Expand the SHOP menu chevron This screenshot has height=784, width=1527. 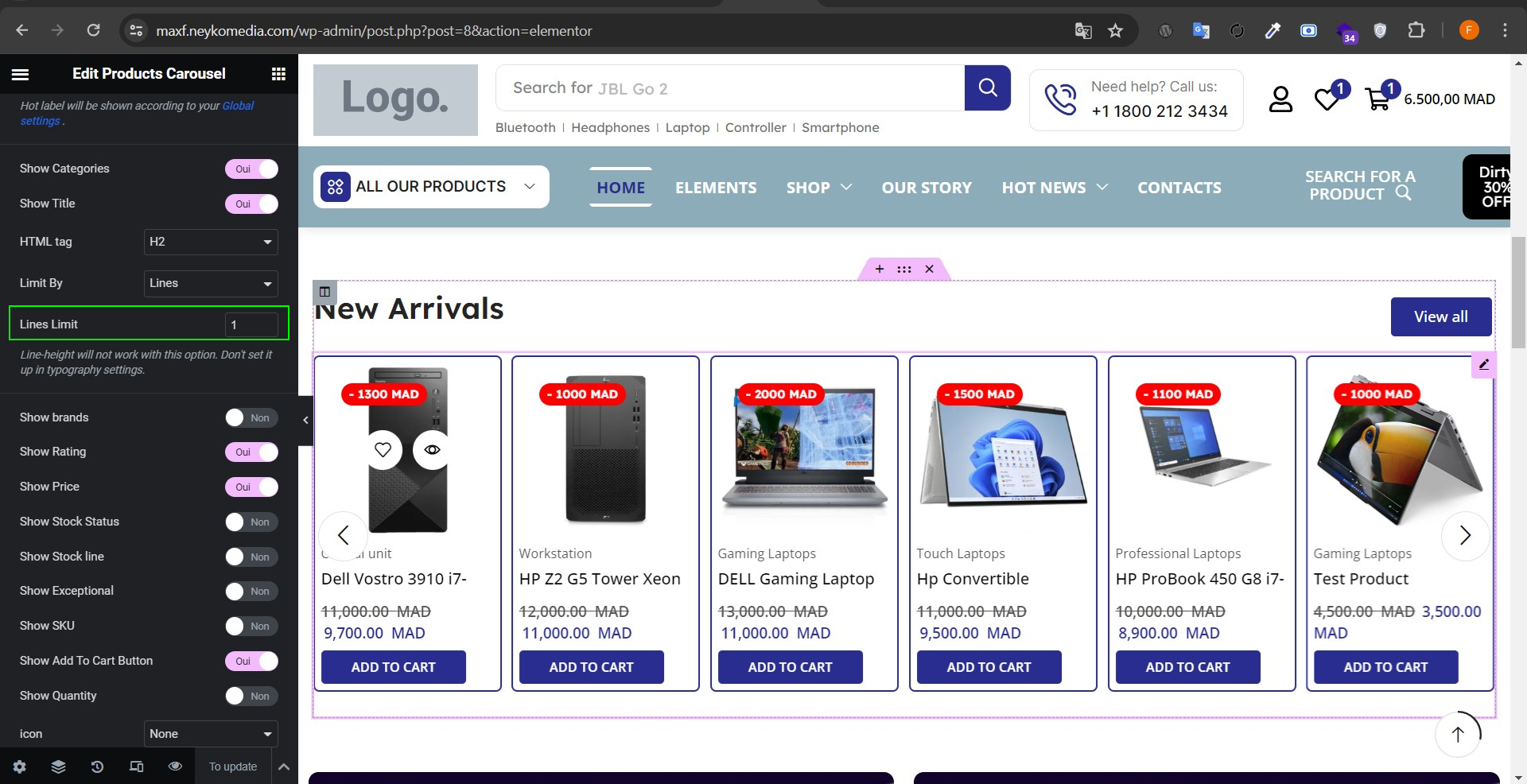pos(846,188)
